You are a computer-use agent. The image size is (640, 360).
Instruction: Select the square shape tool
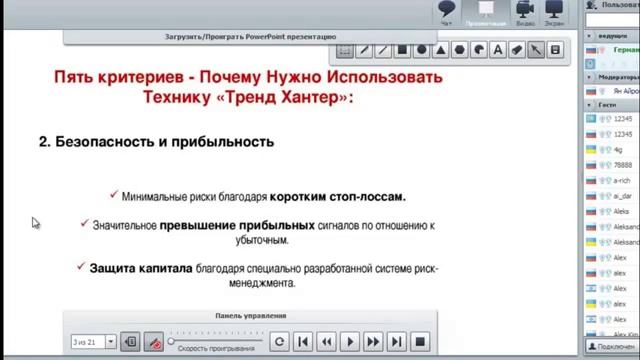(402, 50)
